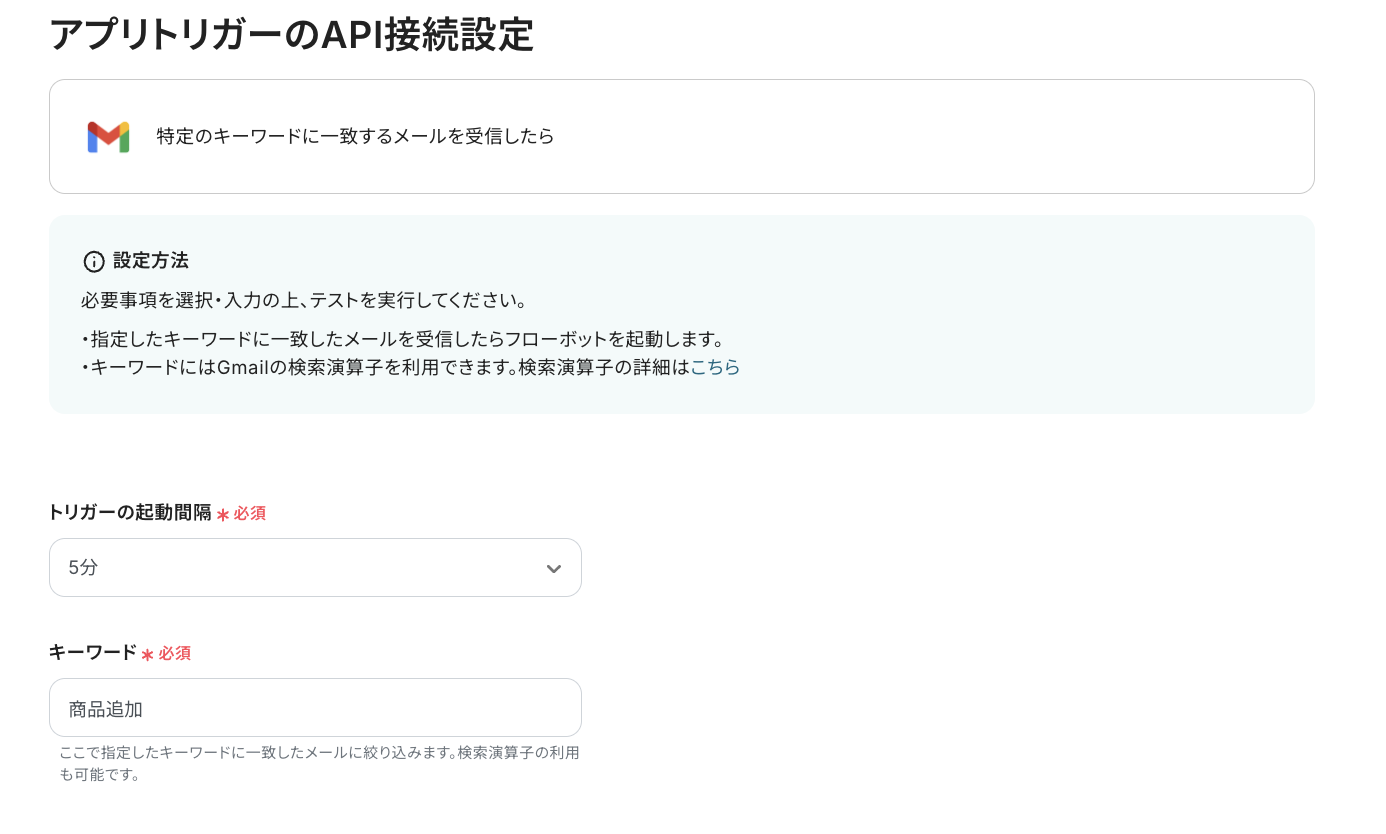Viewport: 1386px width, 834px height.
Task: Click the フローボットを起動します bullet line
Action: pos(402,340)
